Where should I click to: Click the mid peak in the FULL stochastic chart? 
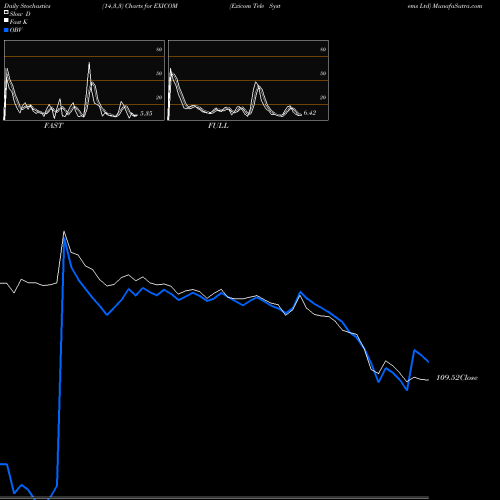click(256, 83)
